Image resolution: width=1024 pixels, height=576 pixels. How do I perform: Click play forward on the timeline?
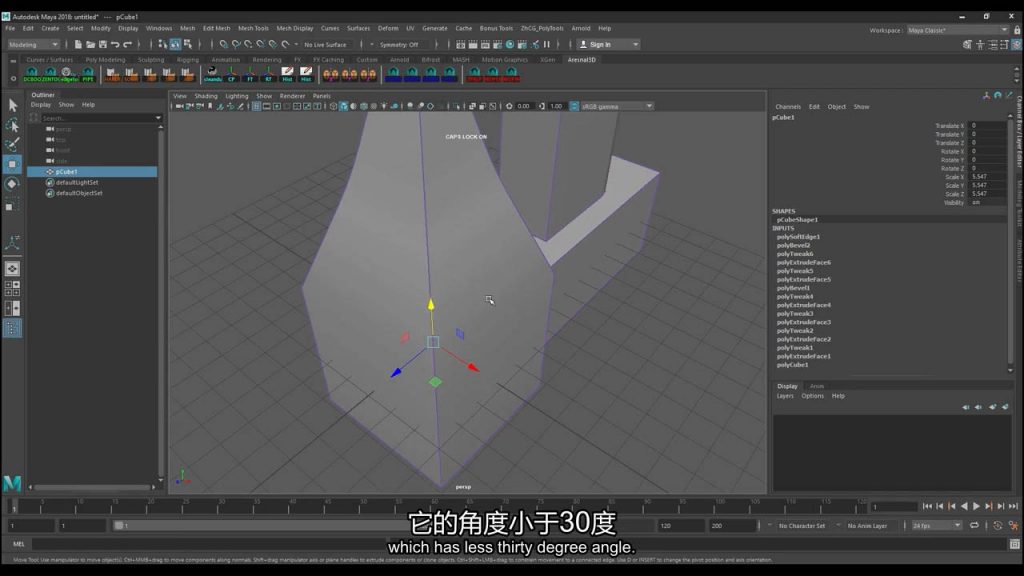[976, 506]
